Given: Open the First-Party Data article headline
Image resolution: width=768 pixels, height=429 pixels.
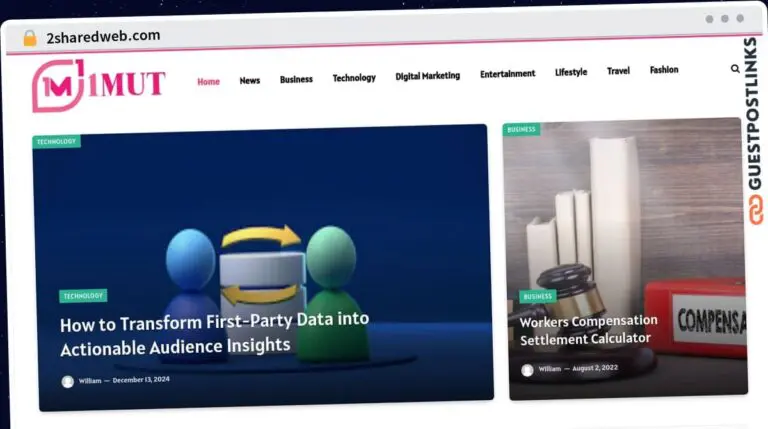Looking at the screenshot, I should (214, 334).
